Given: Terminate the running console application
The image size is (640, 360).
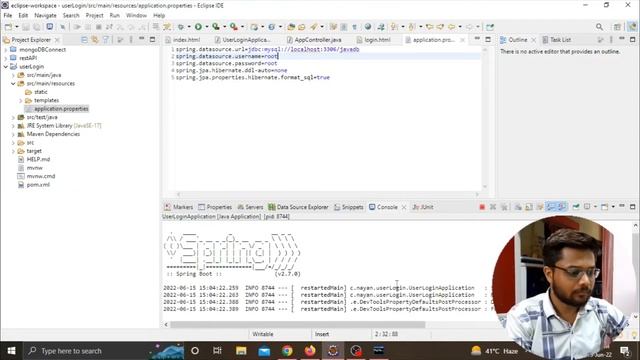Looking at the screenshot, I should click(482, 207).
